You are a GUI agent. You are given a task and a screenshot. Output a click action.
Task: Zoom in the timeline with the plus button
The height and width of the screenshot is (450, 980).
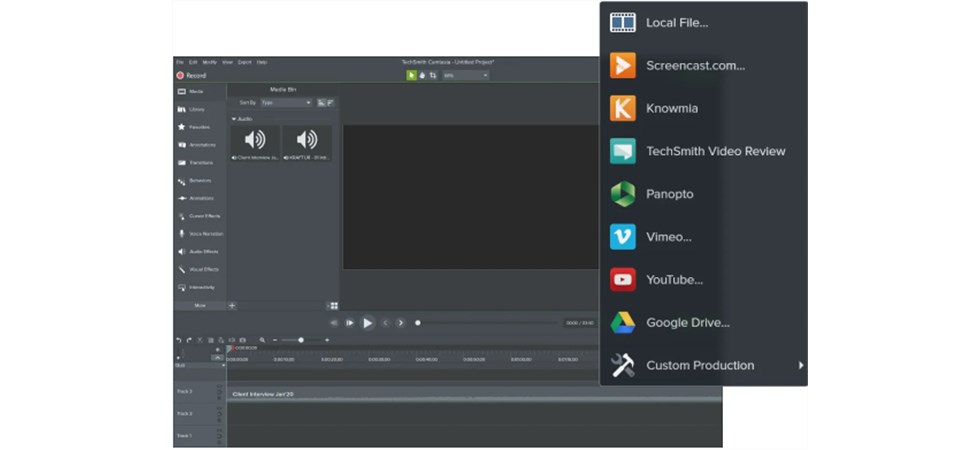(327, 340)
